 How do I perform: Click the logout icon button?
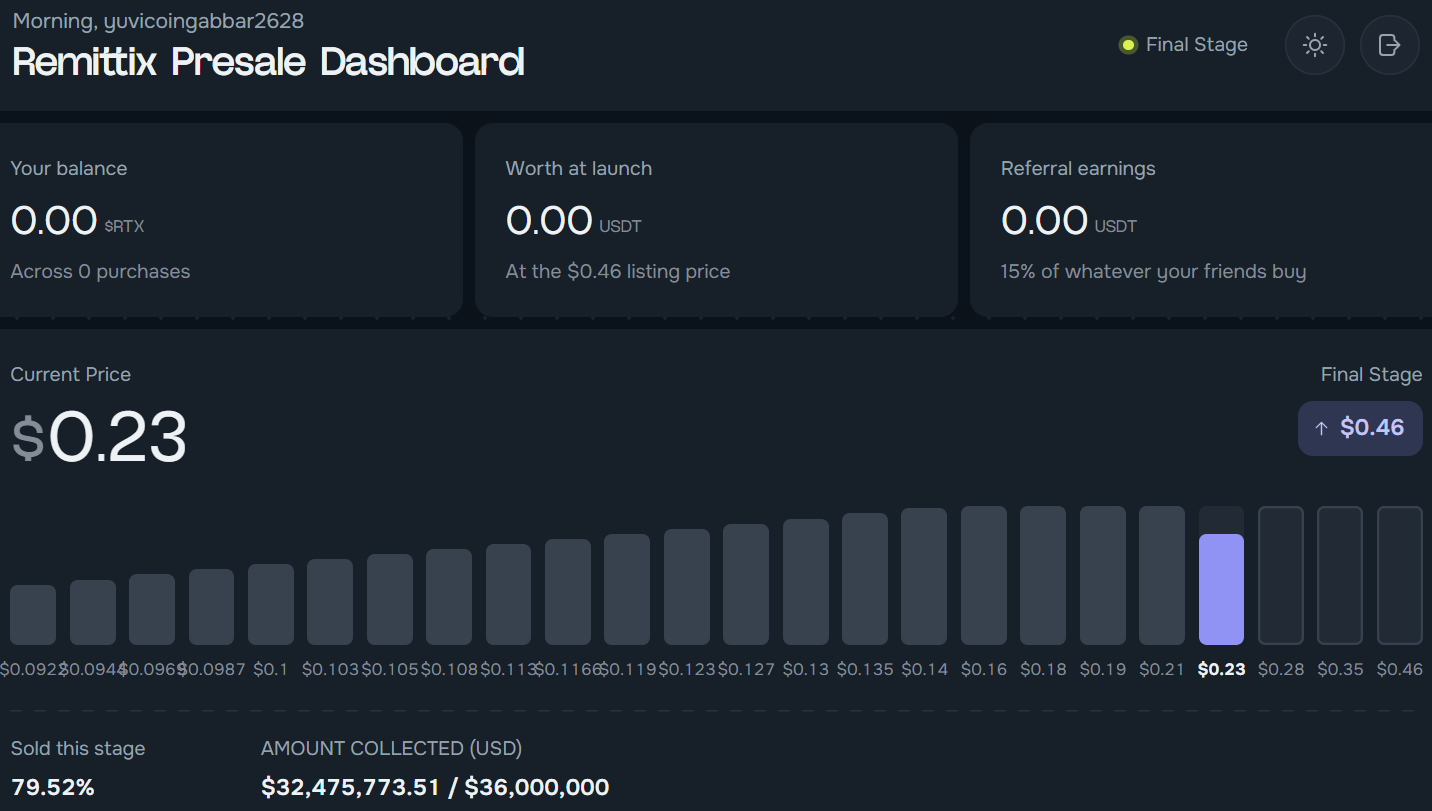tap(1389, 45)
